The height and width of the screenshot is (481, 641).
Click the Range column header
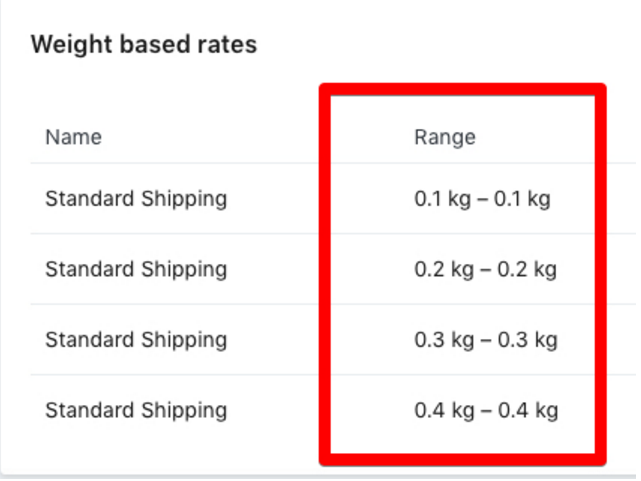tap(444, 137)
